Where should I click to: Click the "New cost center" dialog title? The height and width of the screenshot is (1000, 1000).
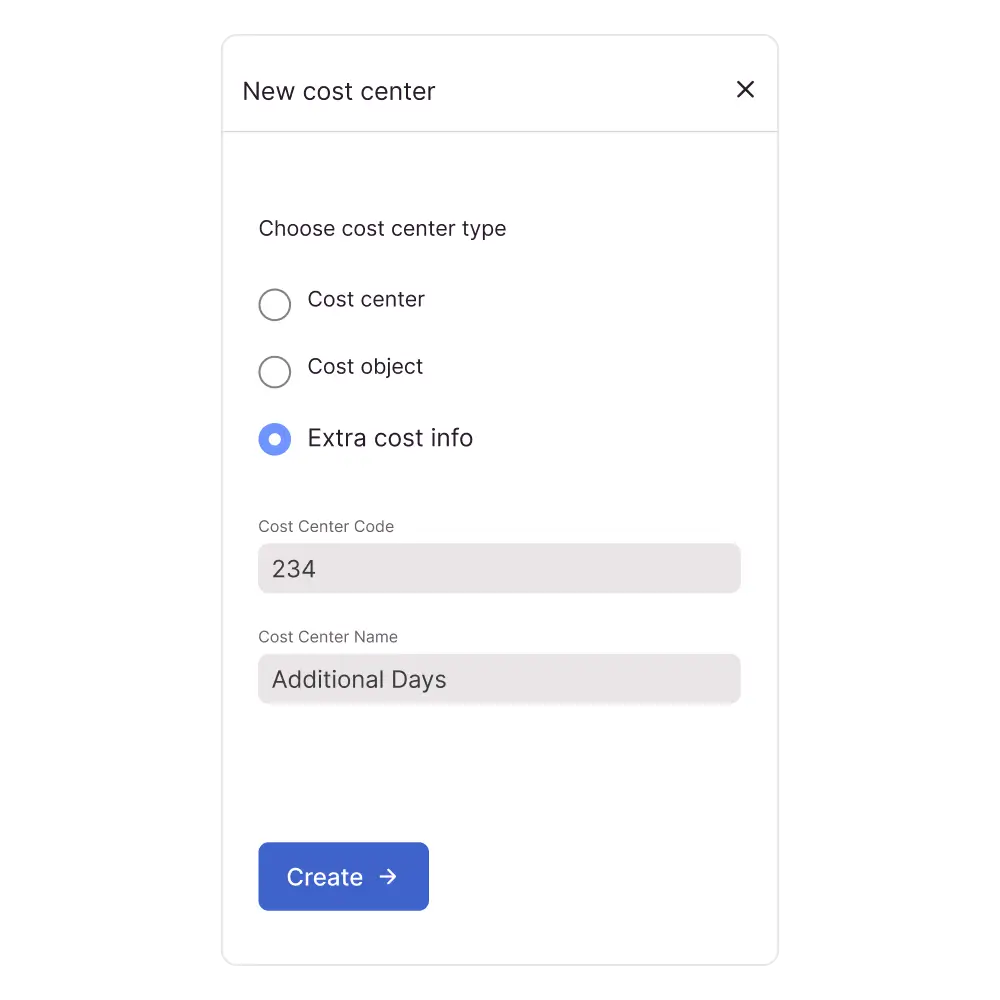tap(339, 91)
